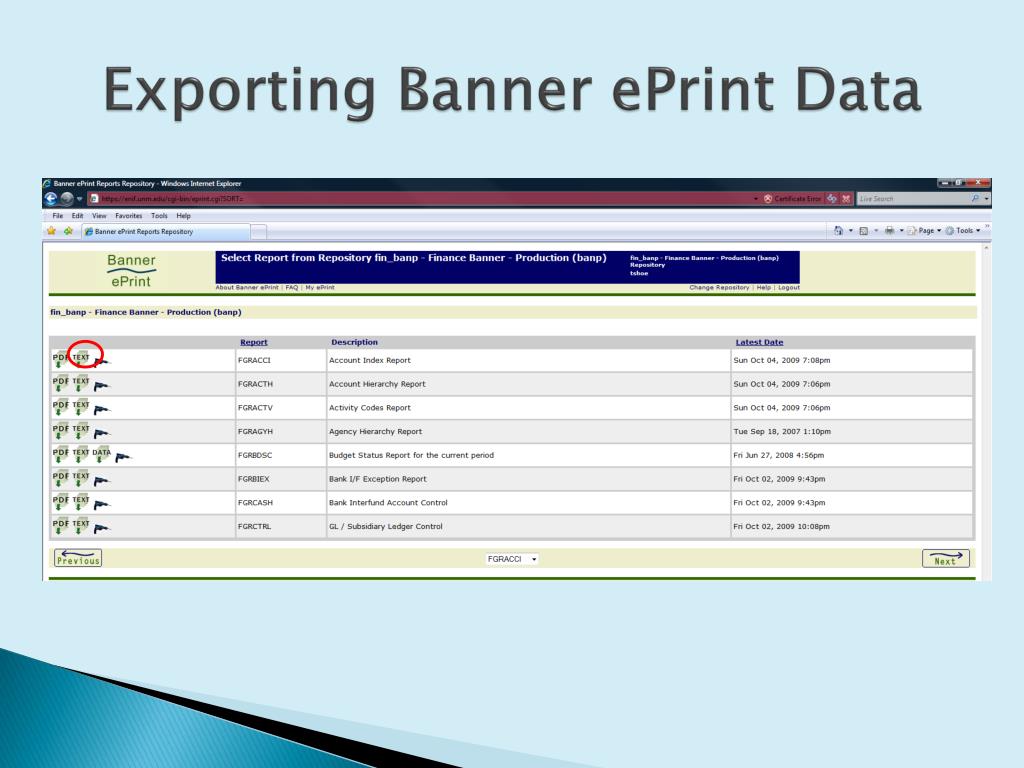Download PDF of FGRBIEX report

(60, 479)
